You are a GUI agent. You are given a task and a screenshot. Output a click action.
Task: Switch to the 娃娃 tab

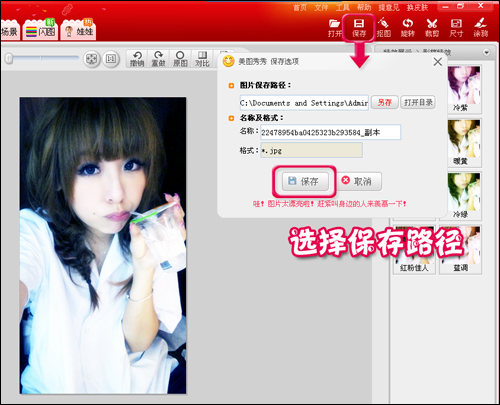[x=78, y=31]
